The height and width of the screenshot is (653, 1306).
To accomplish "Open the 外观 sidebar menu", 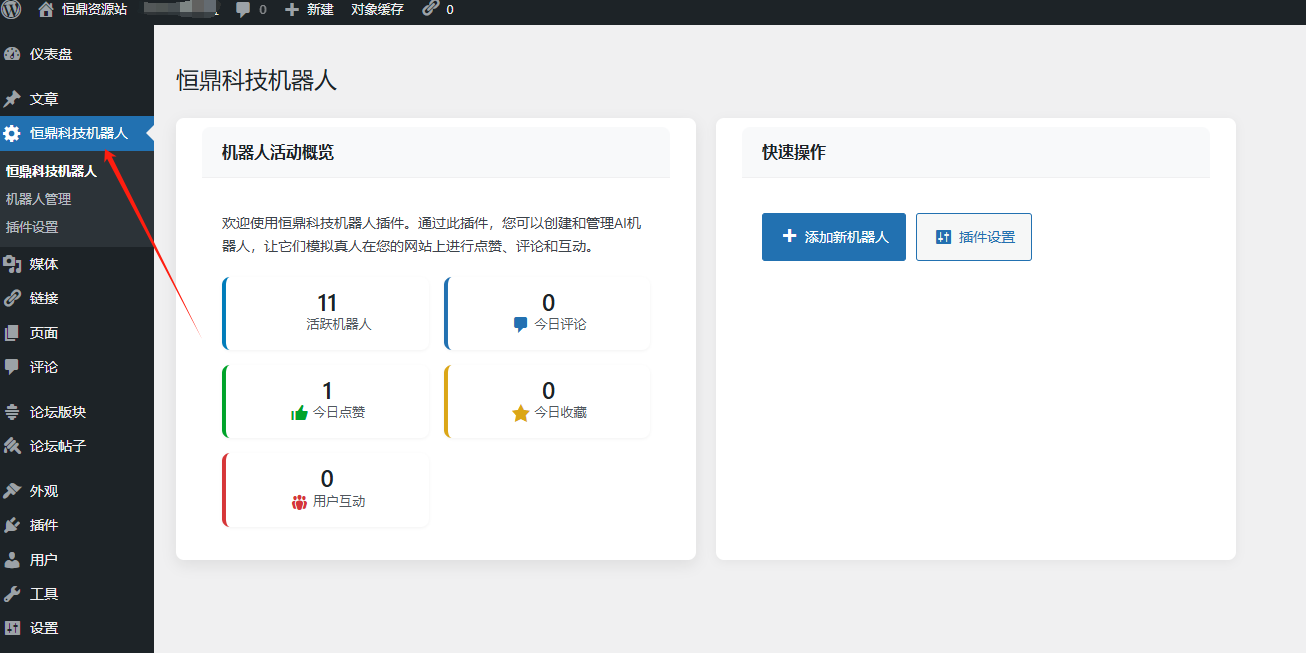I will pyautogui.click(x=77, y=491).
